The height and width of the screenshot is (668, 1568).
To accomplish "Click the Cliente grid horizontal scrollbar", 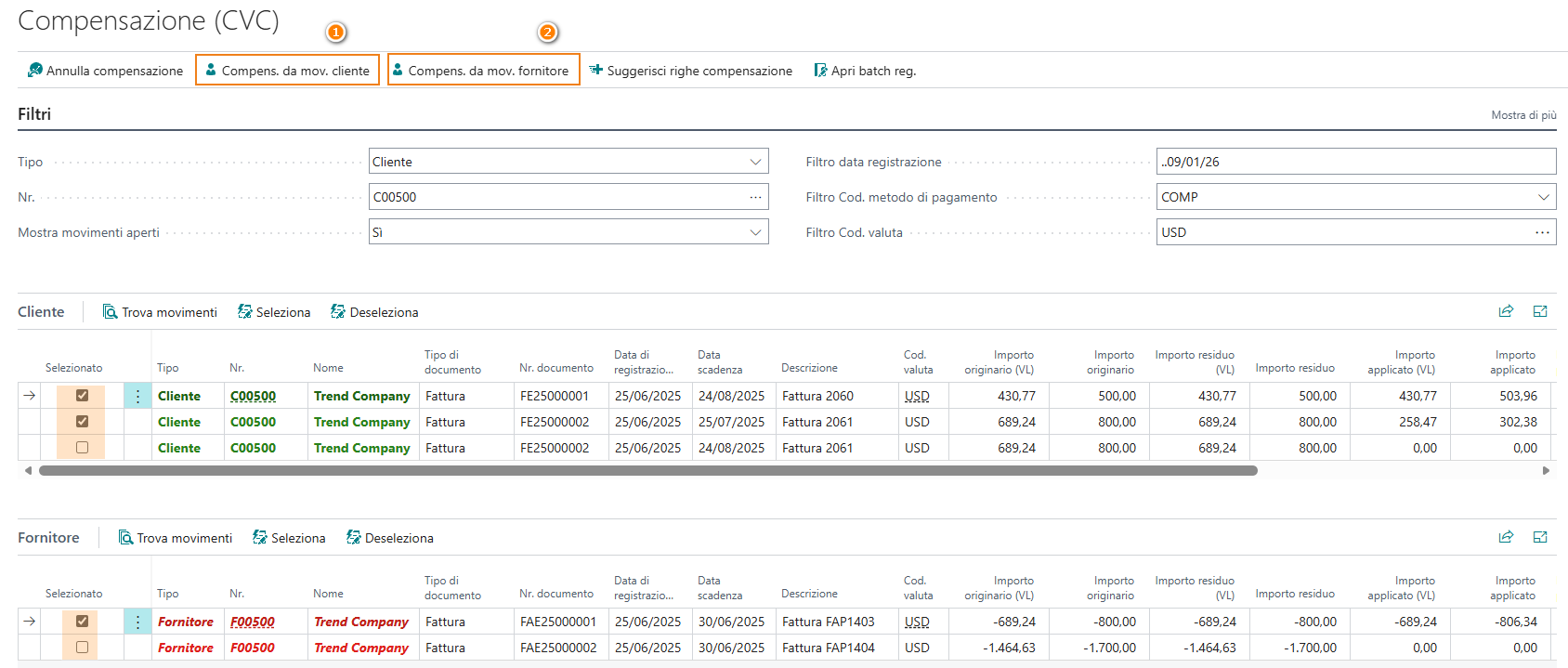I will [x=647, y=471].
